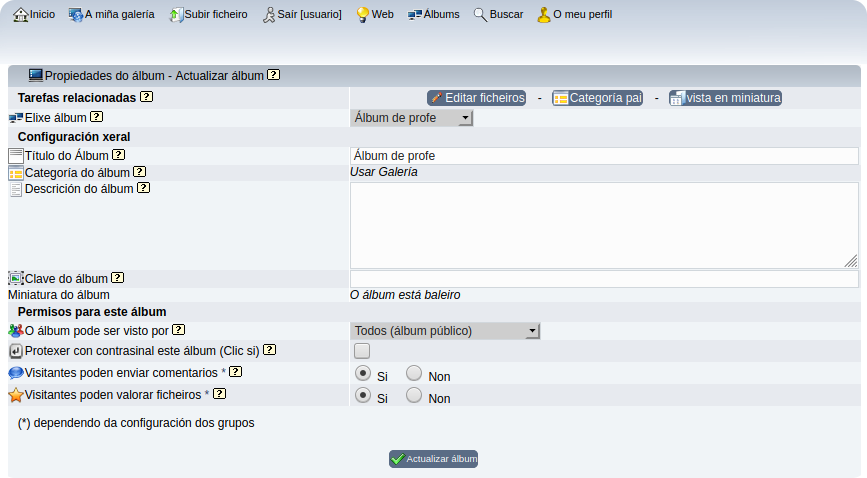Image resolution: width=867 pixels, height=478 pixels.
Task: Open help for Título do Álbum
Action: pos(118,155)
